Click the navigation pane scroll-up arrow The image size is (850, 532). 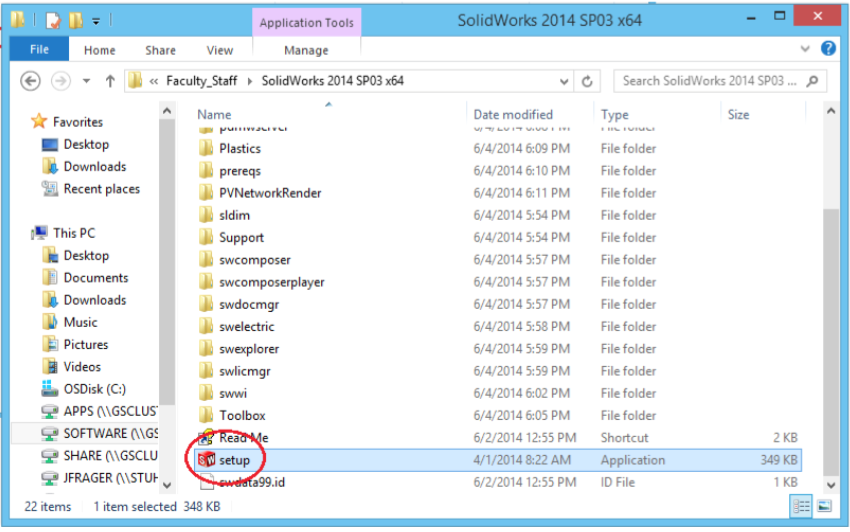(167, 111)
